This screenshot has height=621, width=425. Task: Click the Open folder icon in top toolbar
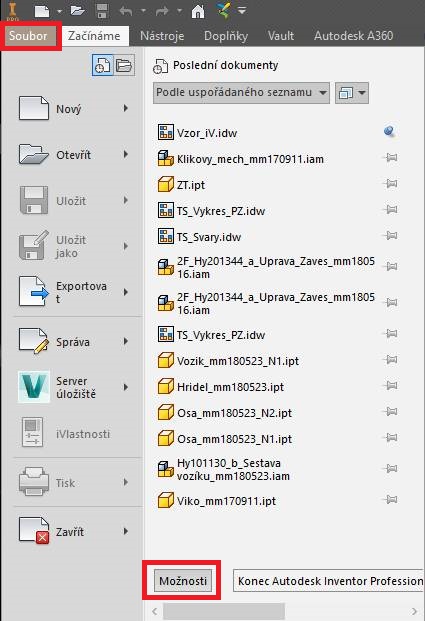coord(77,10)
